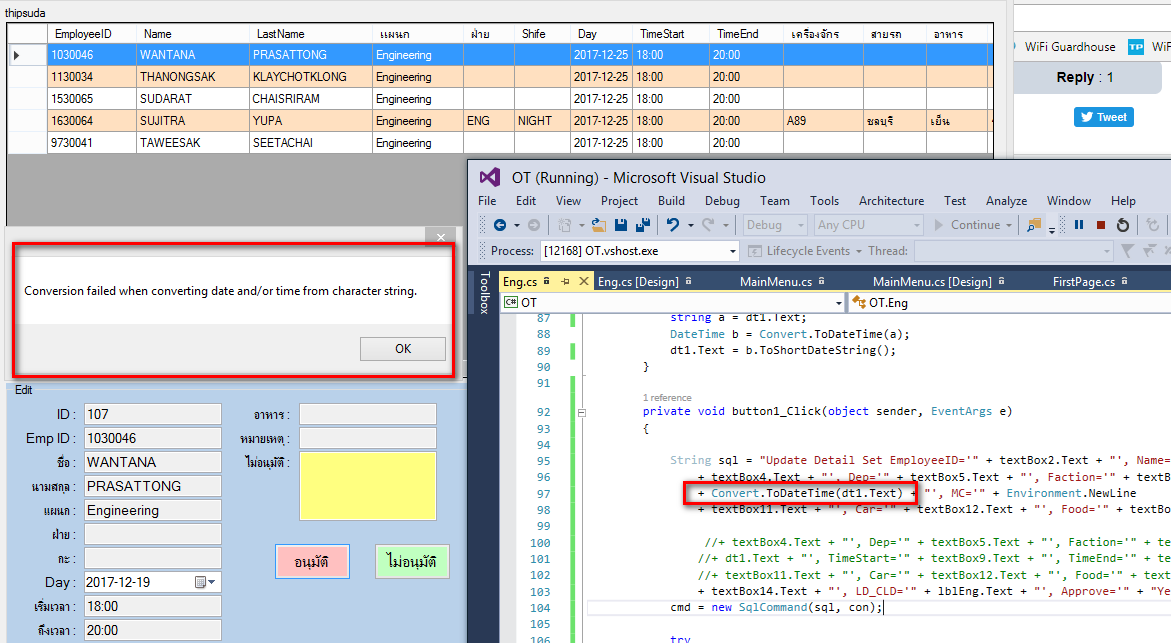Click the Find in Files toolbar icon
1171x643 pixels.
[x=1034, y=225]
